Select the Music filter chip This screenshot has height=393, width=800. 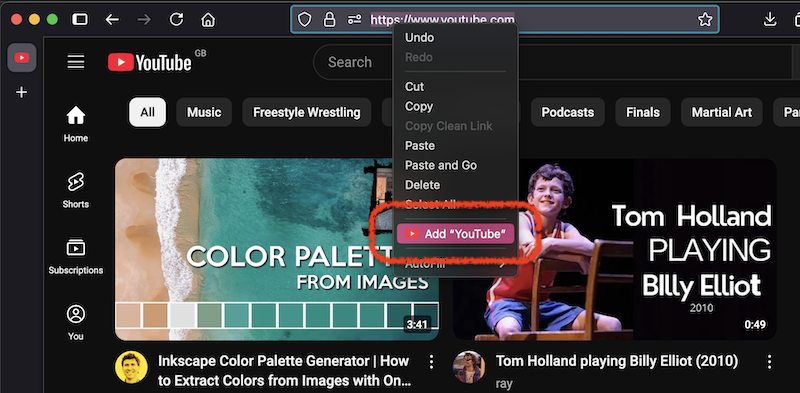(x=204, y=112)
